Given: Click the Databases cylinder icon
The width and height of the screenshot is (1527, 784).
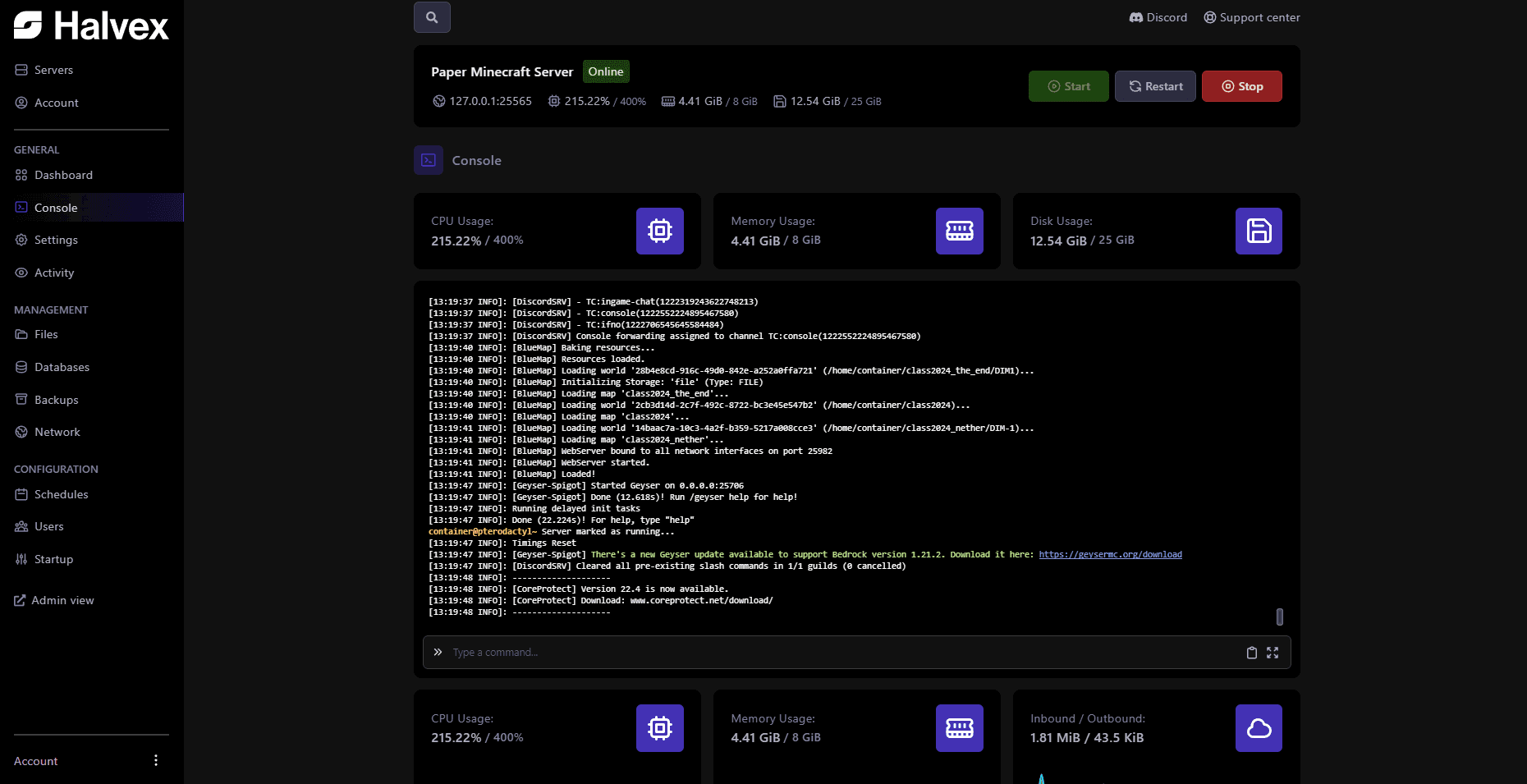Looking at the screenshot, I should pyautogui.click(x=21, y=367).
